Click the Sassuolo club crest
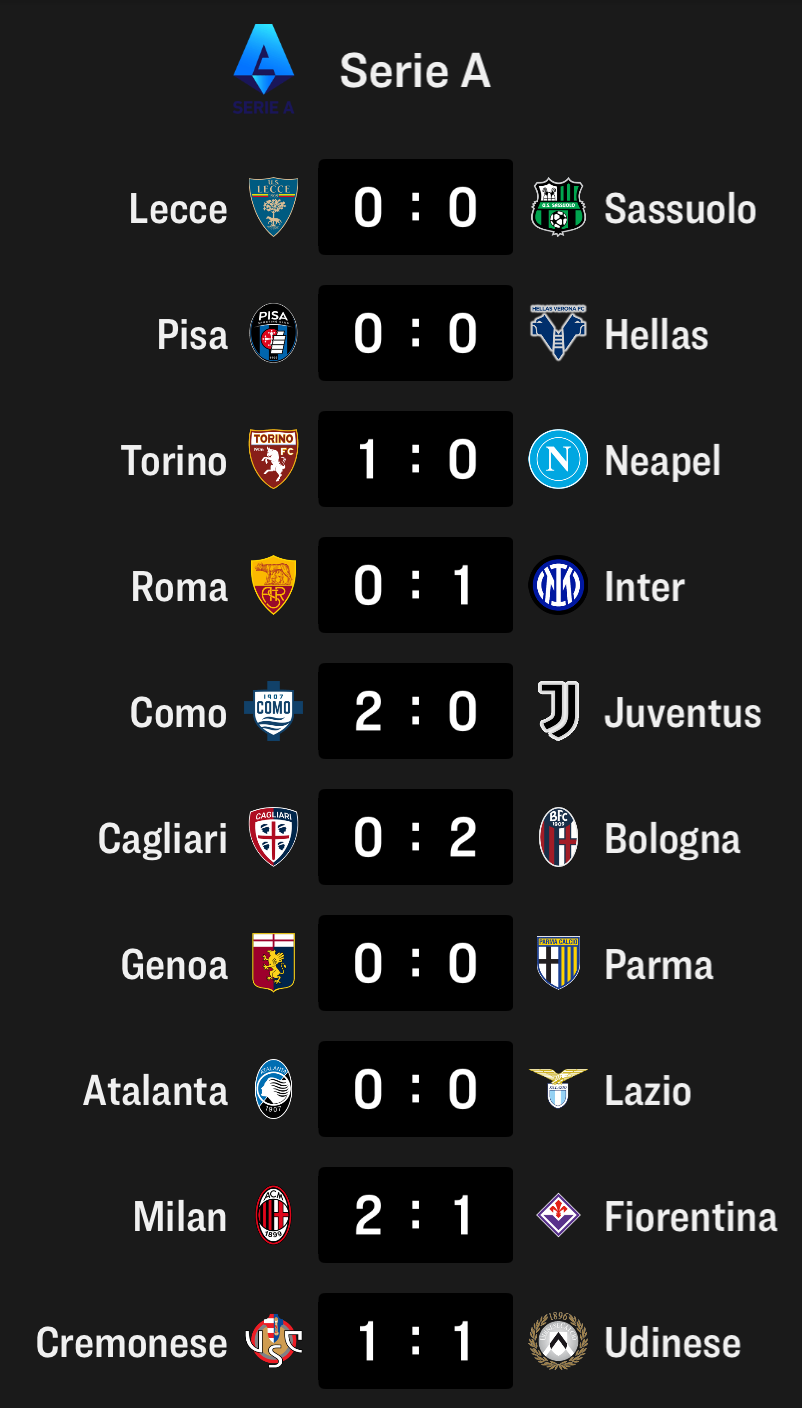802x1408 pixels. pos(557,207)
